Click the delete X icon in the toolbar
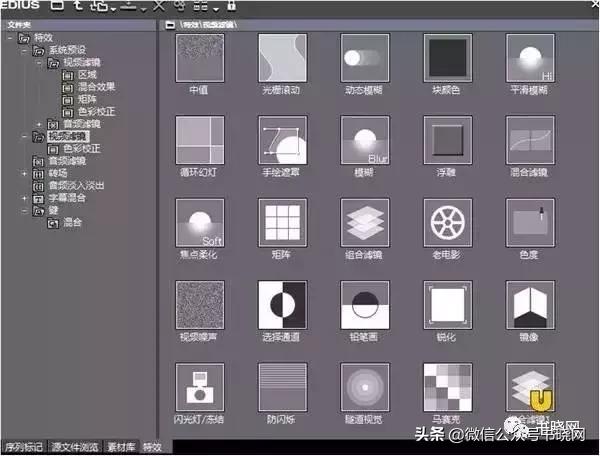 coord(158,7)
